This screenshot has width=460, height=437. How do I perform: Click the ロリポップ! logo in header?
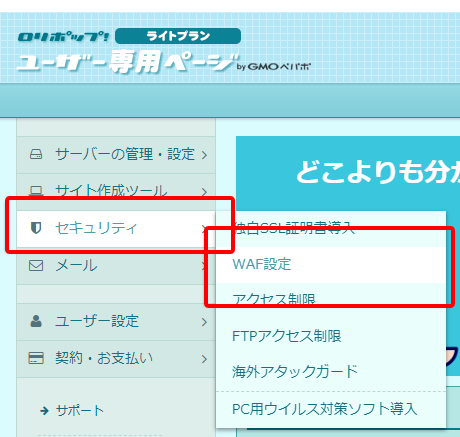click(63, 36)
